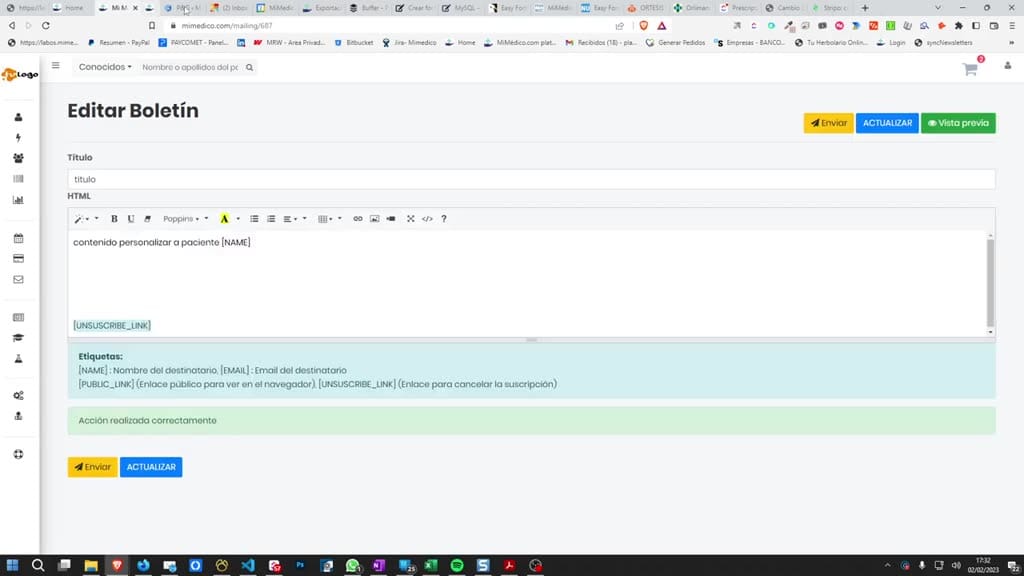Click the bottom ACTUALIZAR button
Viewport: 1024px width, 576px height.
tap(151, 467)
